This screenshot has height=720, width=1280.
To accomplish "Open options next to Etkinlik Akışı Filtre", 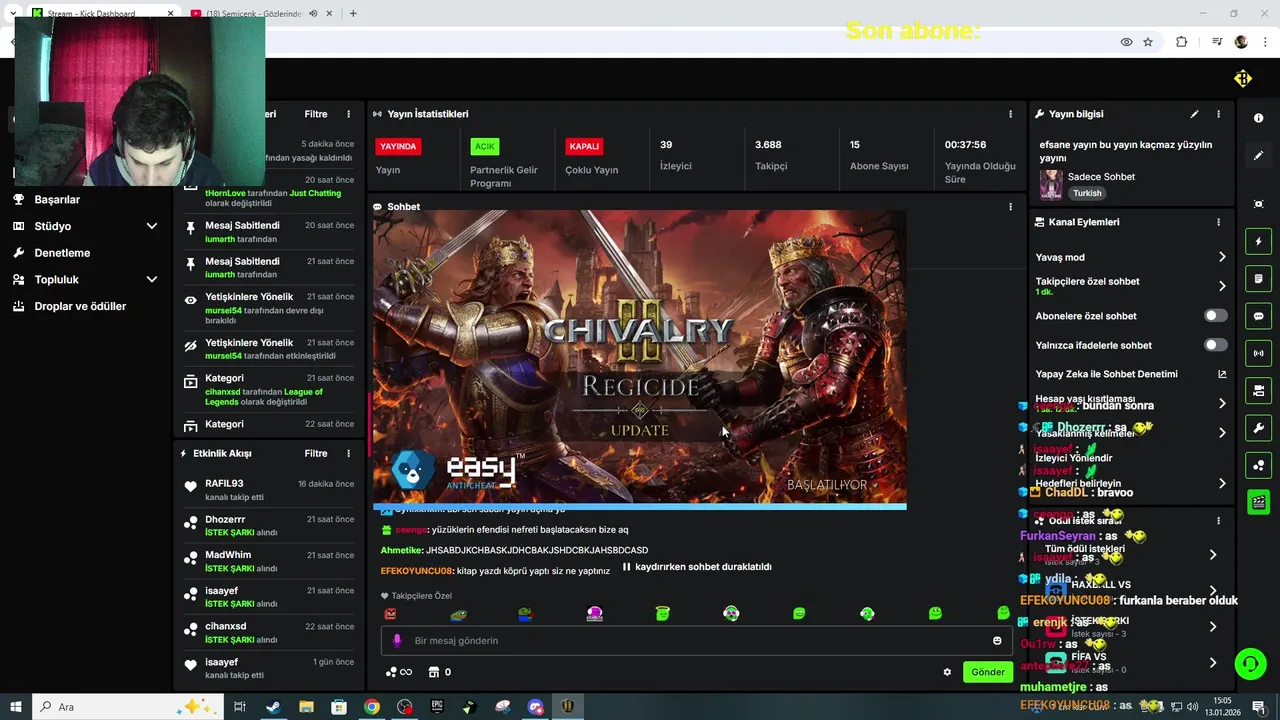I will pyautogui.click(x=348, y=453).
